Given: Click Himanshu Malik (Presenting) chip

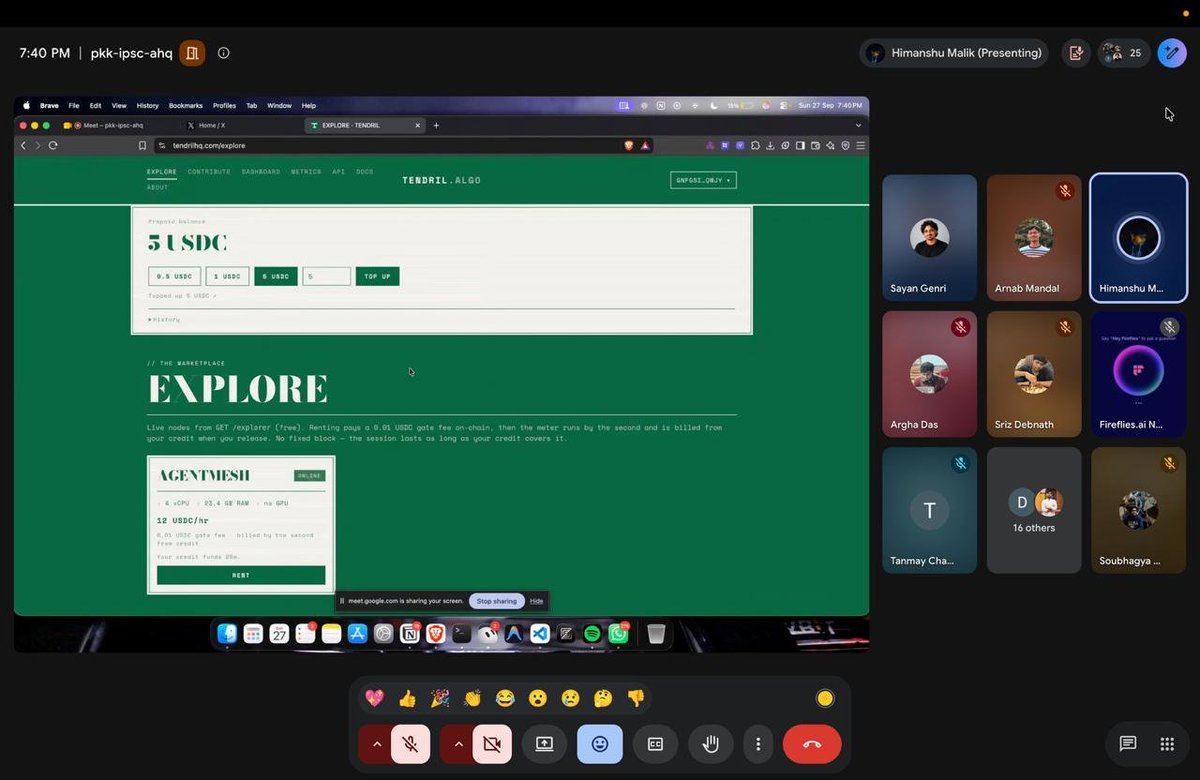Looking at the screenshot, I should [954, 53].
